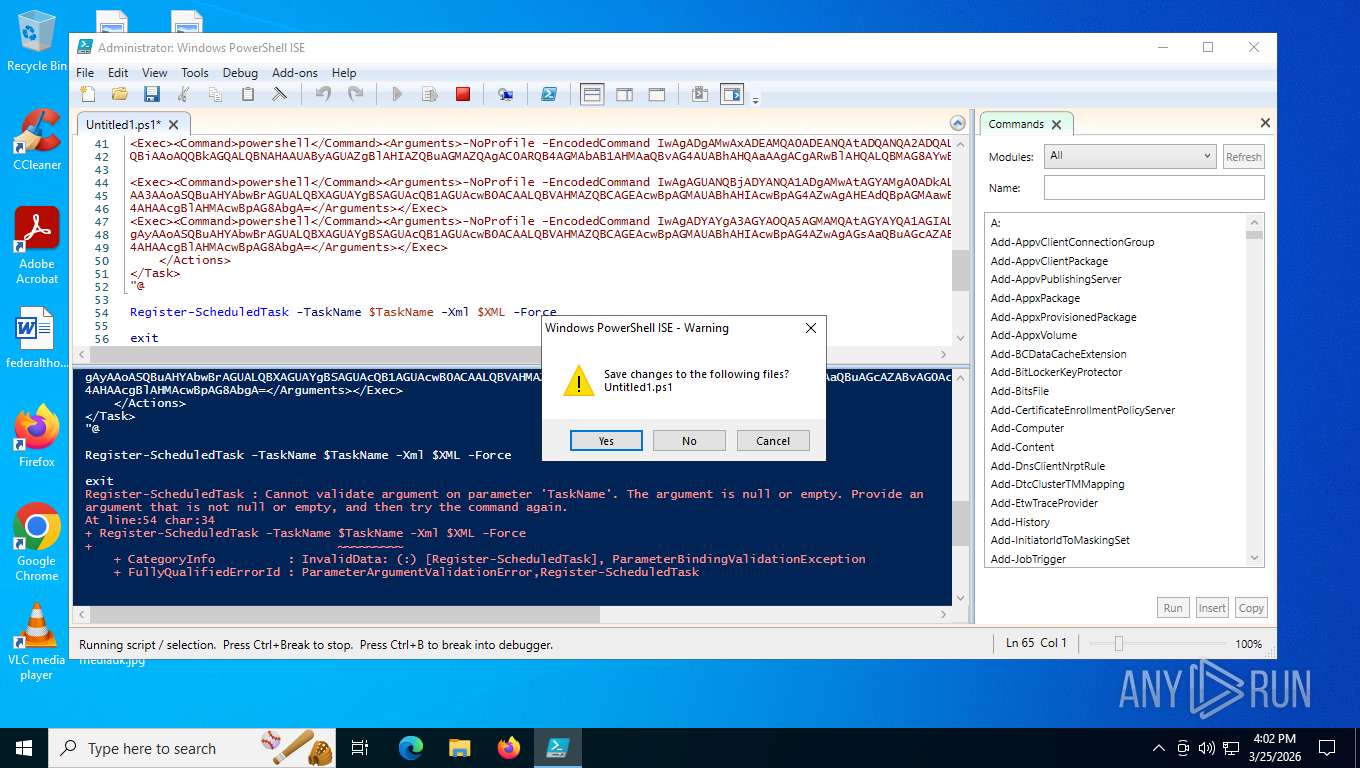Select Add-History in command list
The image size is (1360, 768).
tap(1020, 522)
